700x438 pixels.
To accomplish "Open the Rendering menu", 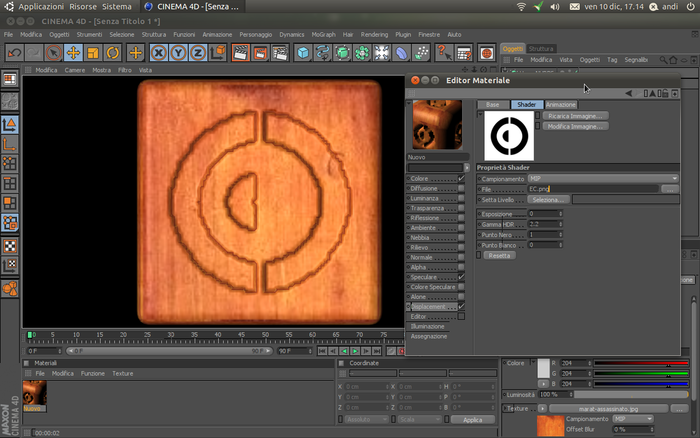I will [374, 34].
